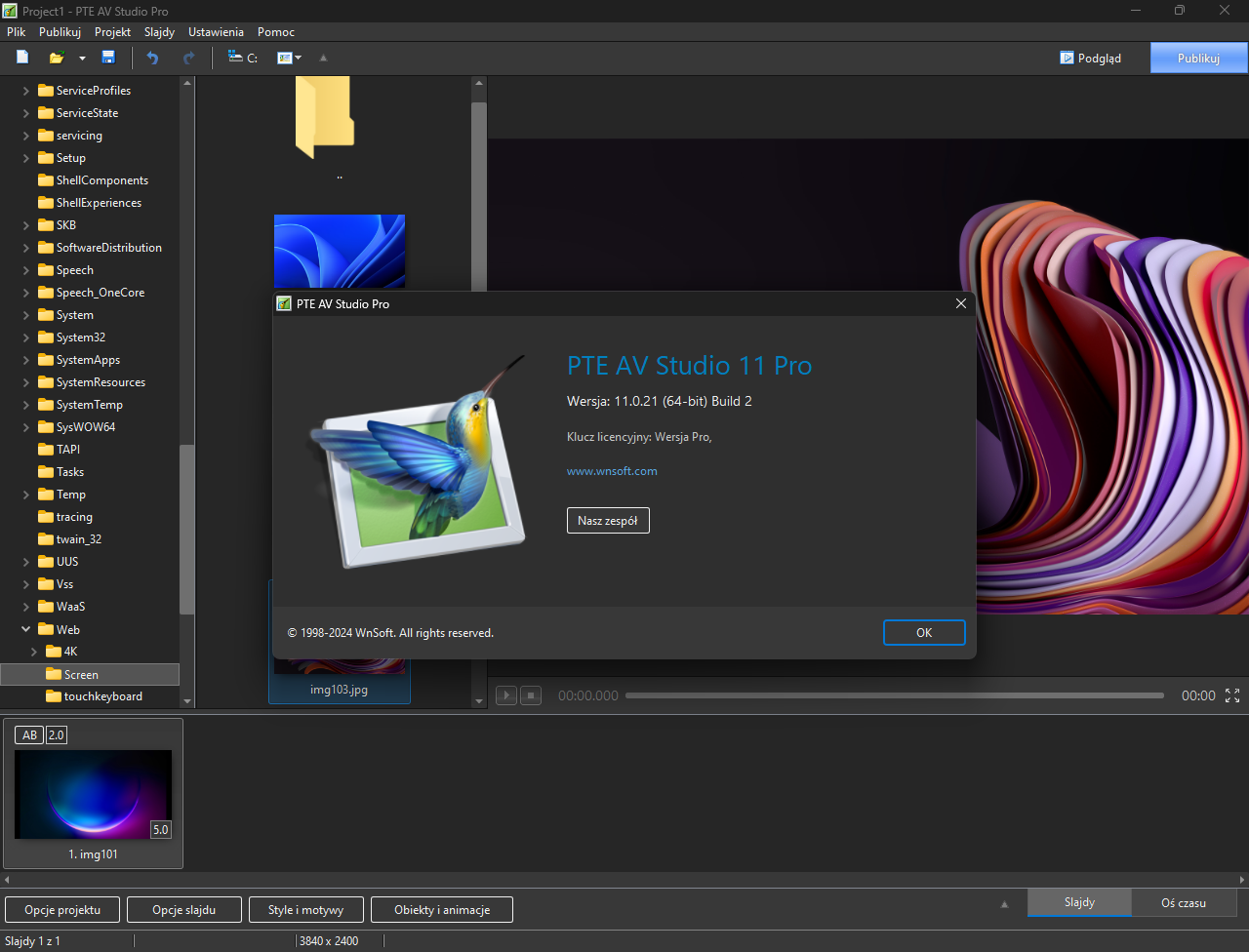1249x952 pixels.
Task: Play the slideshow preview
Action: [506, 695]
